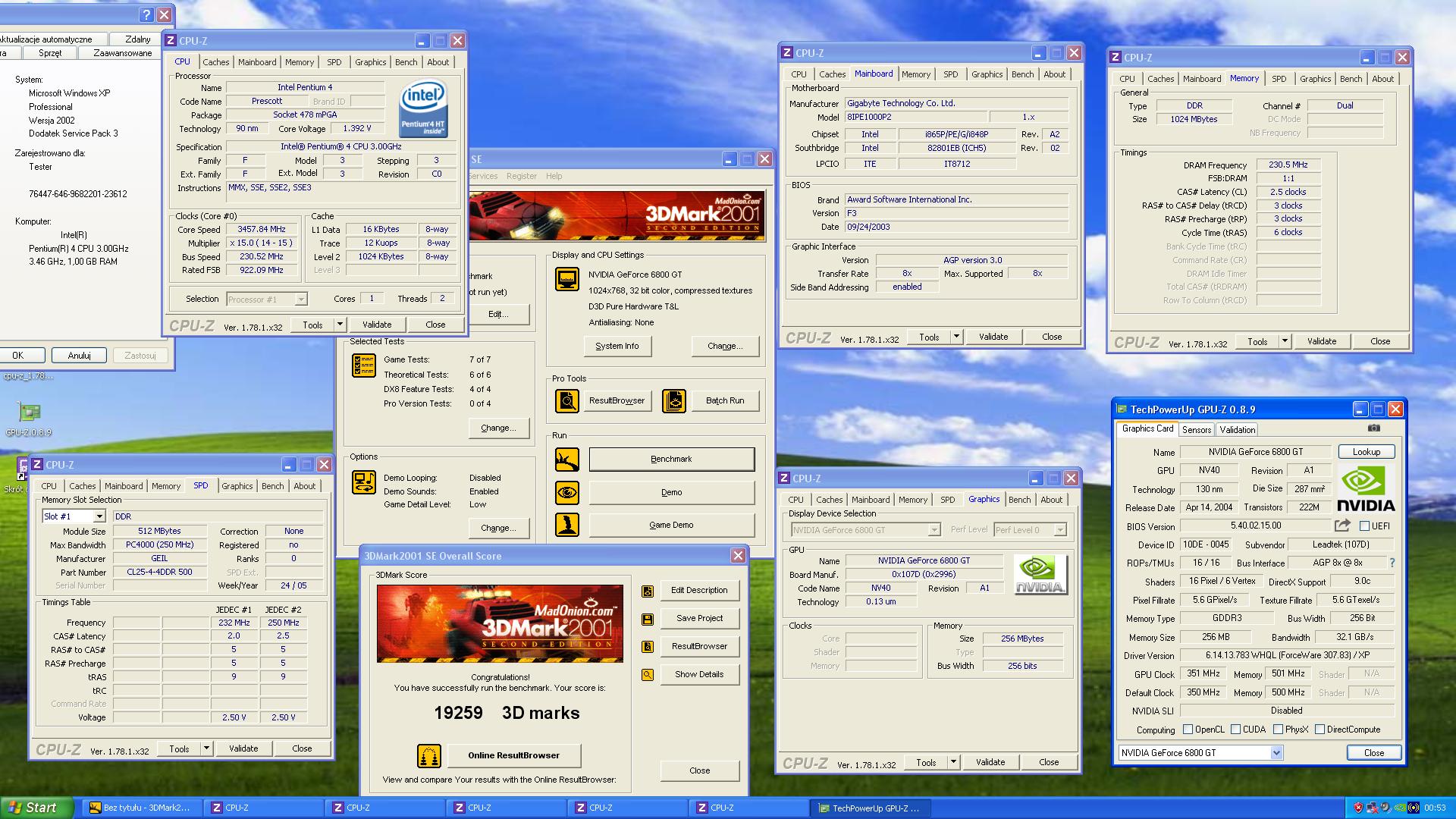Click the Intel Pentium 4 HT logo

[423, 110]
